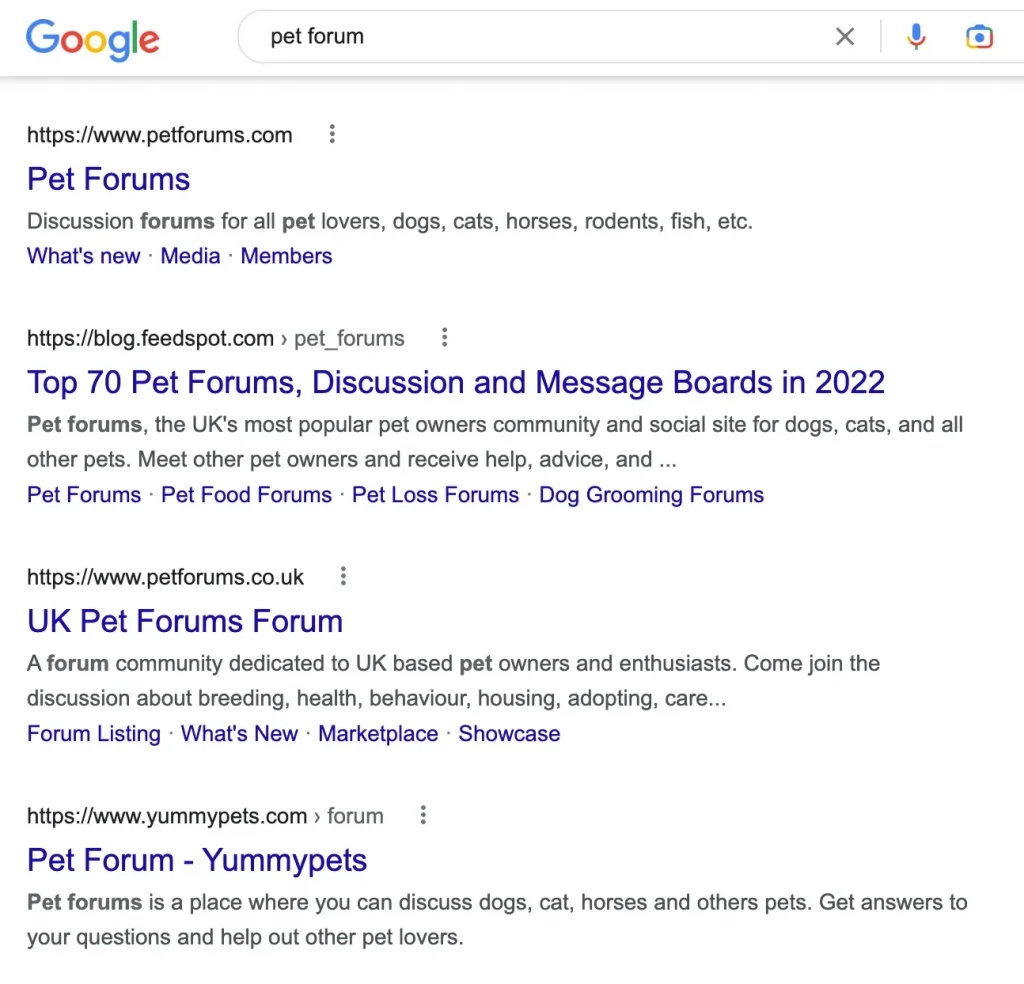The width and height of the screenshot is (1024, 984).
Task: Go to the 'Pet Loss Forums' sitelink
Action: pyautogui.click(x=436, y=495)
